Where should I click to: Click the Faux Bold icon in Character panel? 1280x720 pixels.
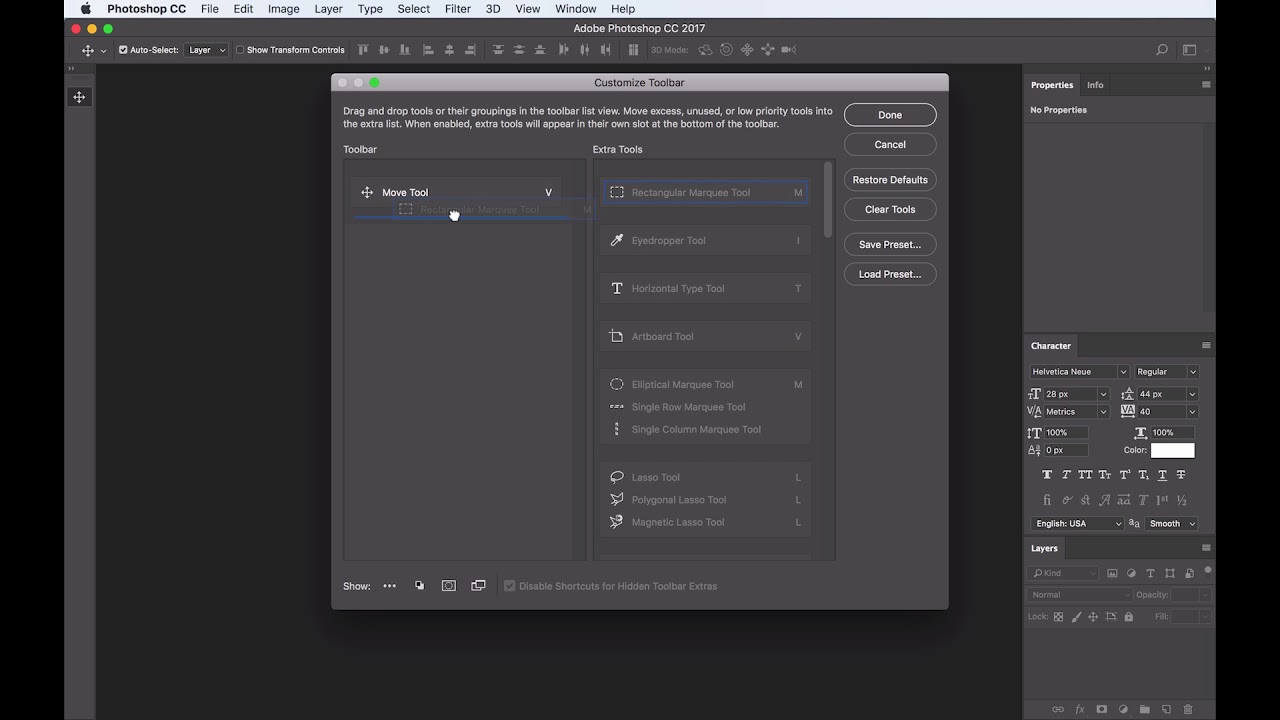tap(1047, 475)
